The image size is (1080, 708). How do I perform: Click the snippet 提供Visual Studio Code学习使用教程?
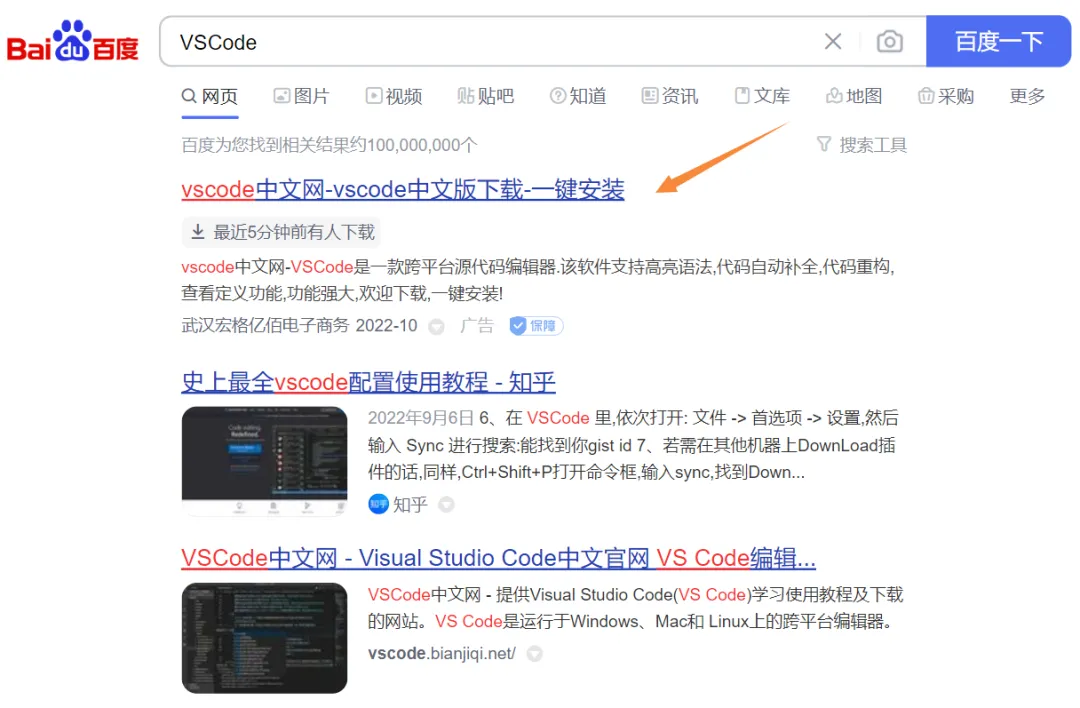tap(635, 608)
